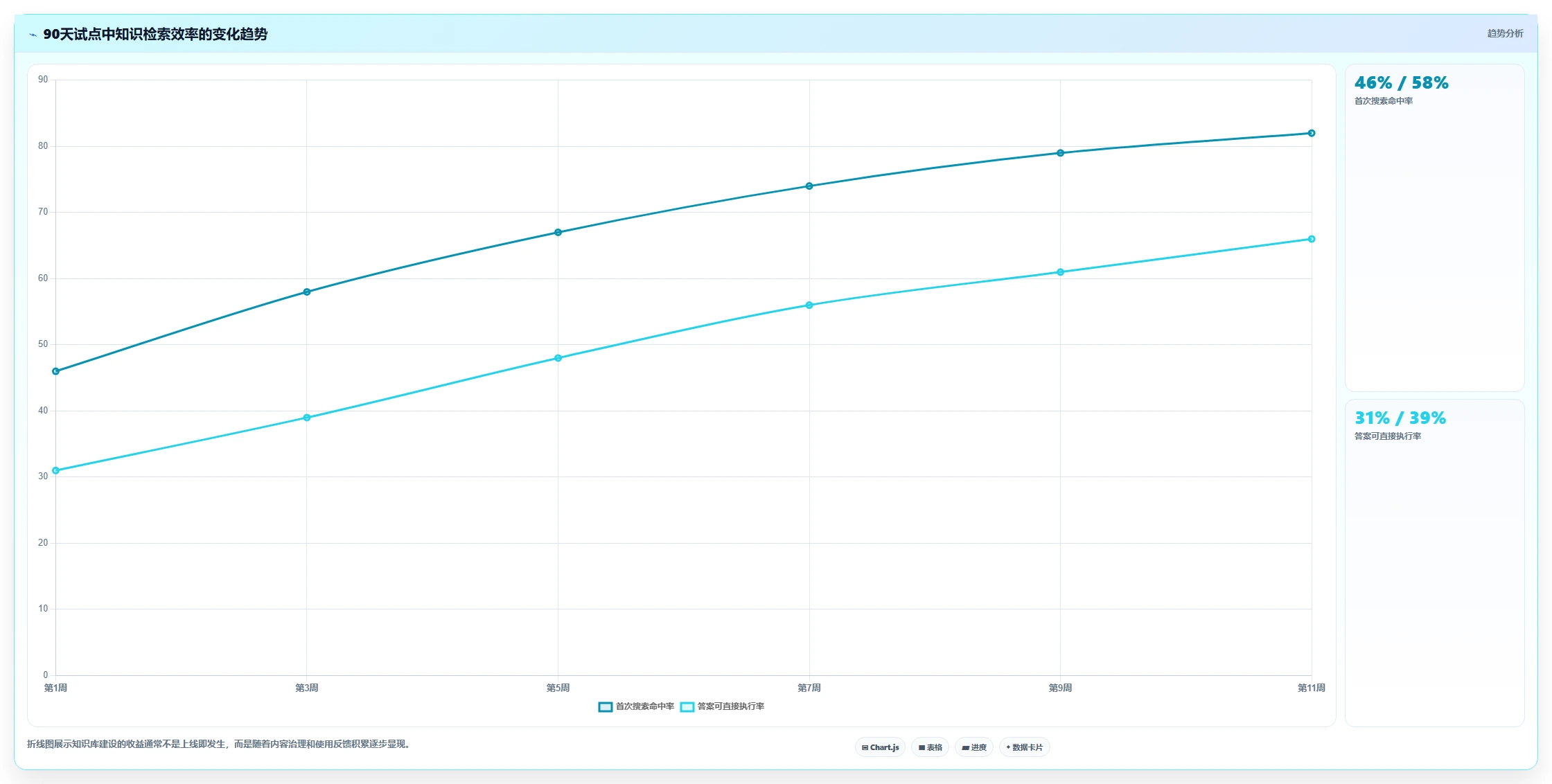This screenshot has height=784, width=1552.
Task: Click the 第9周 x-axis label
Action: 1060,688
